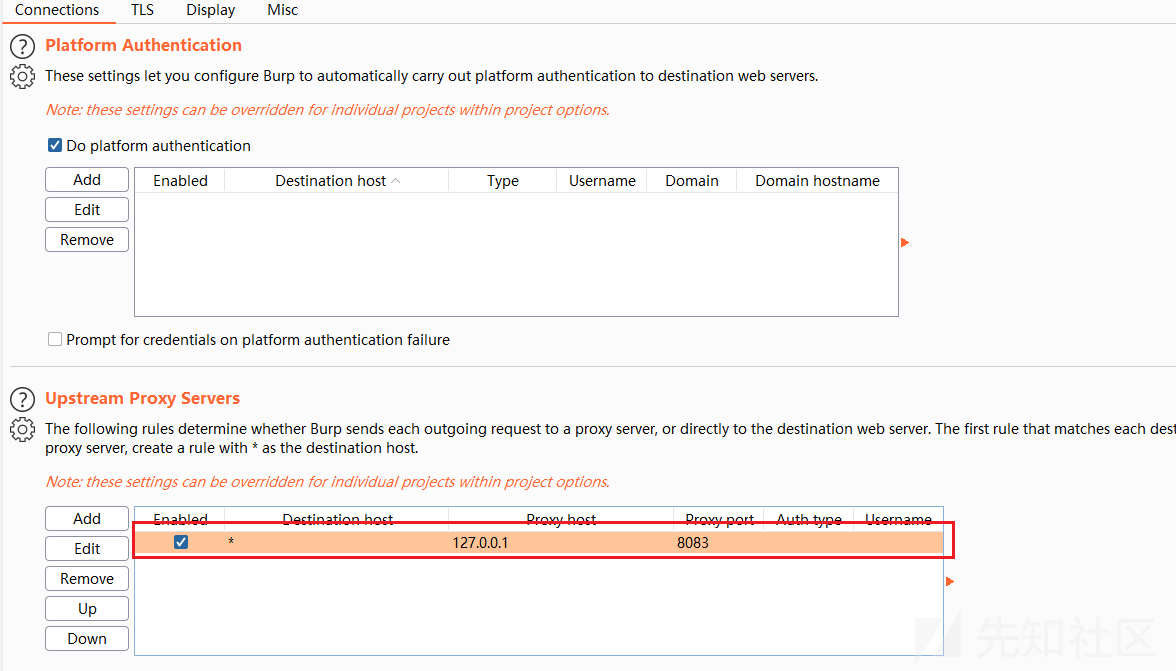Switch to the TLS tab

click(142, 10)
